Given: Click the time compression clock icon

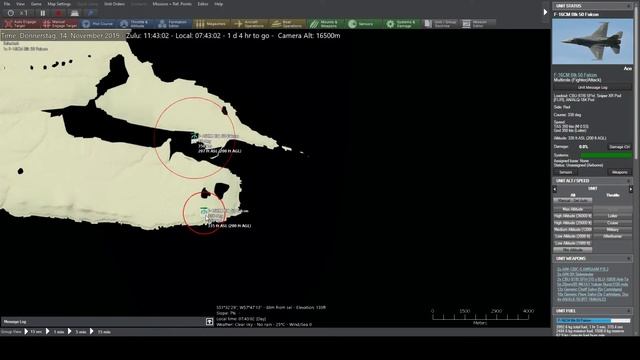Looking at the screenshot, I should point(11,13).
